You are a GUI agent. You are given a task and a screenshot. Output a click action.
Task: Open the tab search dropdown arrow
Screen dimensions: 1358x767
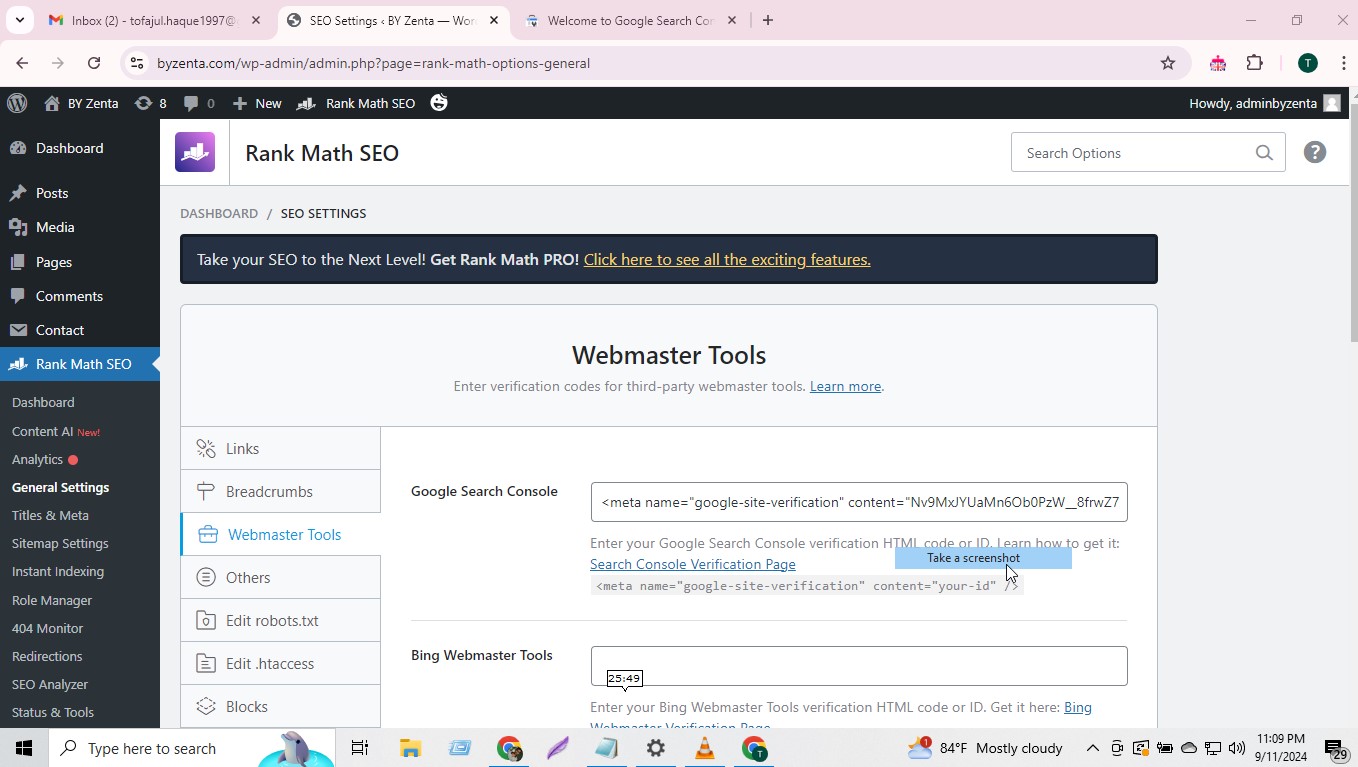19,20
